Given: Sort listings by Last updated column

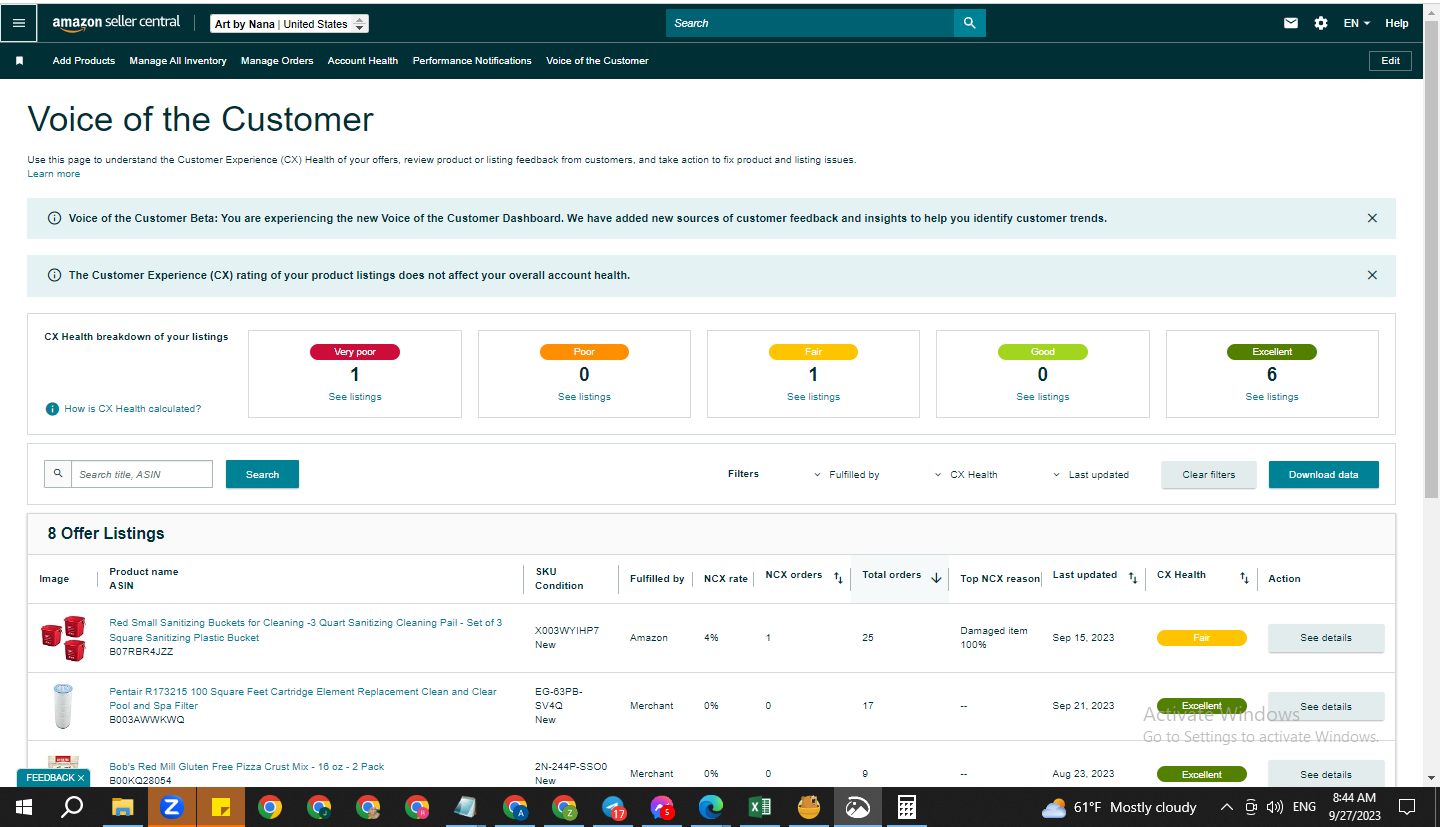Looking at the screenshot, I should click(1133, 578).
